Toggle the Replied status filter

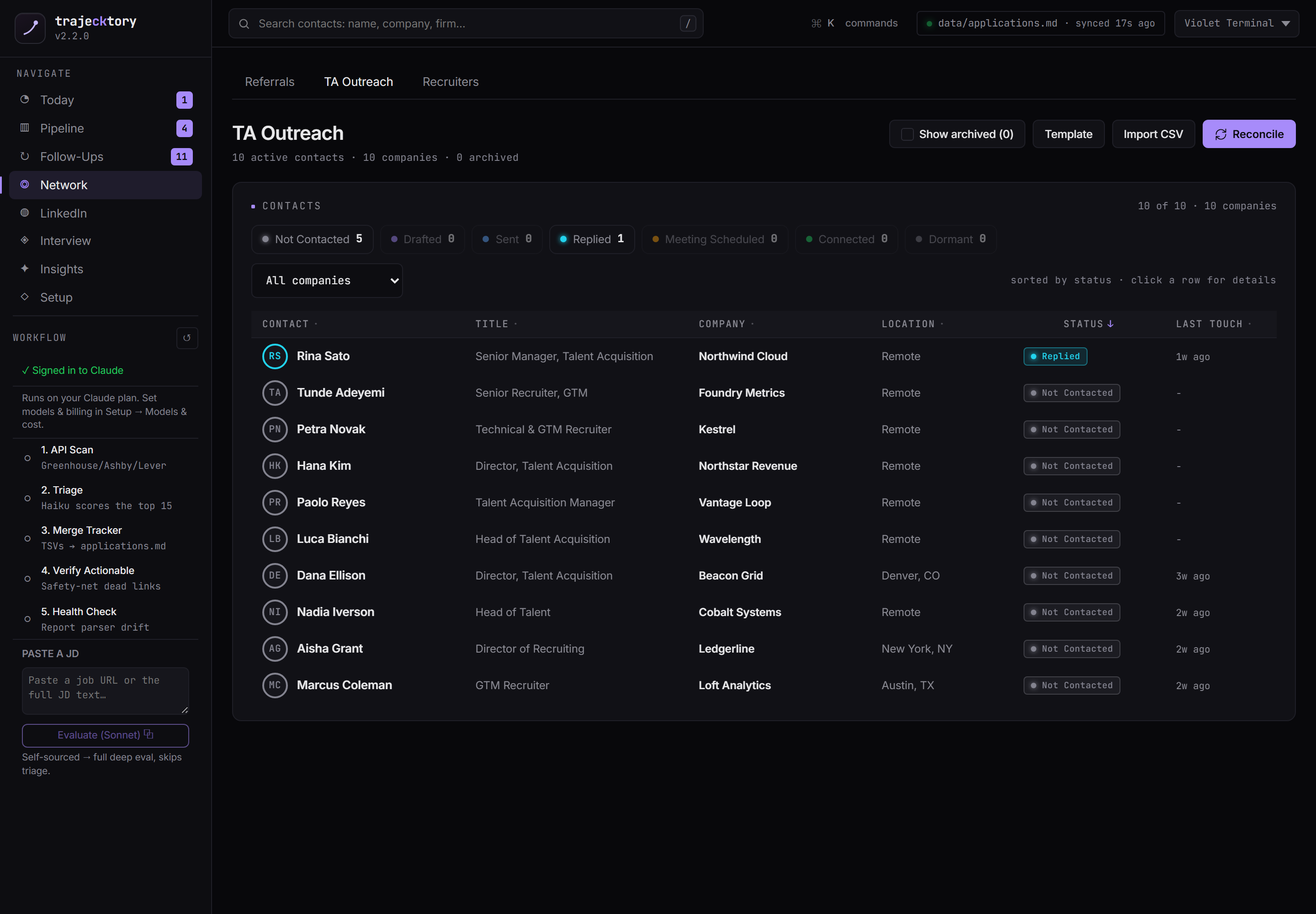tap(592, 239)
